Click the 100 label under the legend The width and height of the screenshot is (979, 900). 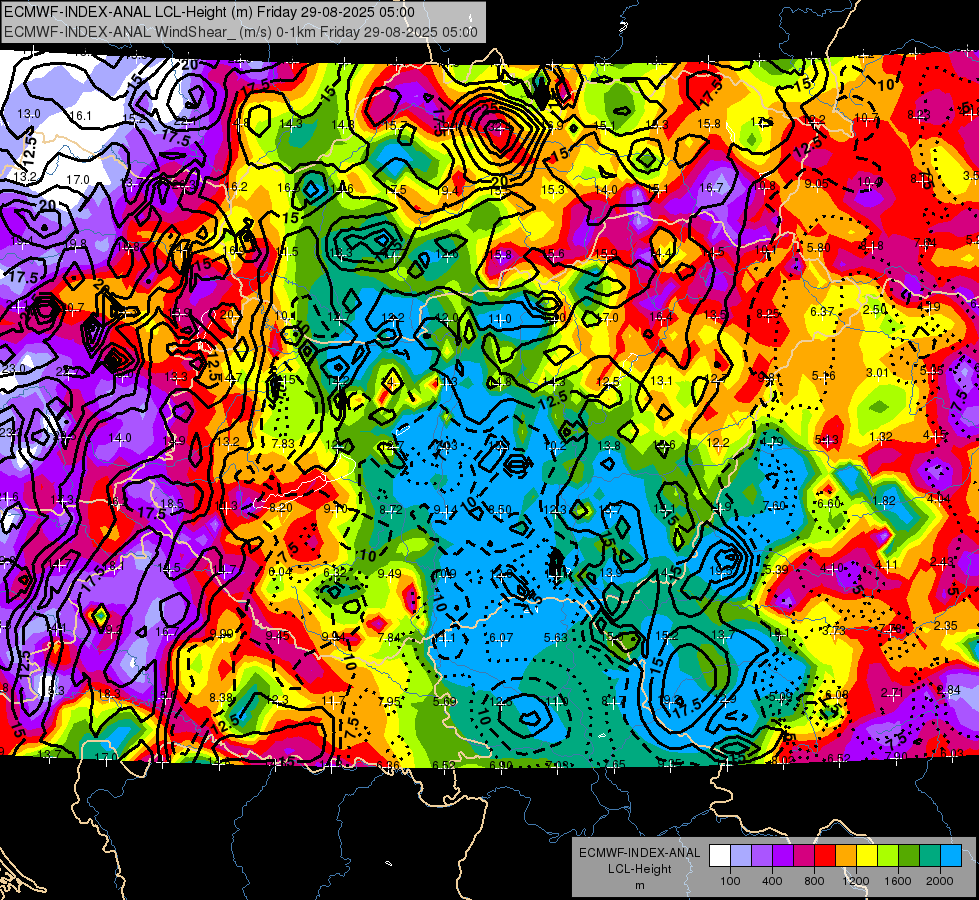(730, 881)
